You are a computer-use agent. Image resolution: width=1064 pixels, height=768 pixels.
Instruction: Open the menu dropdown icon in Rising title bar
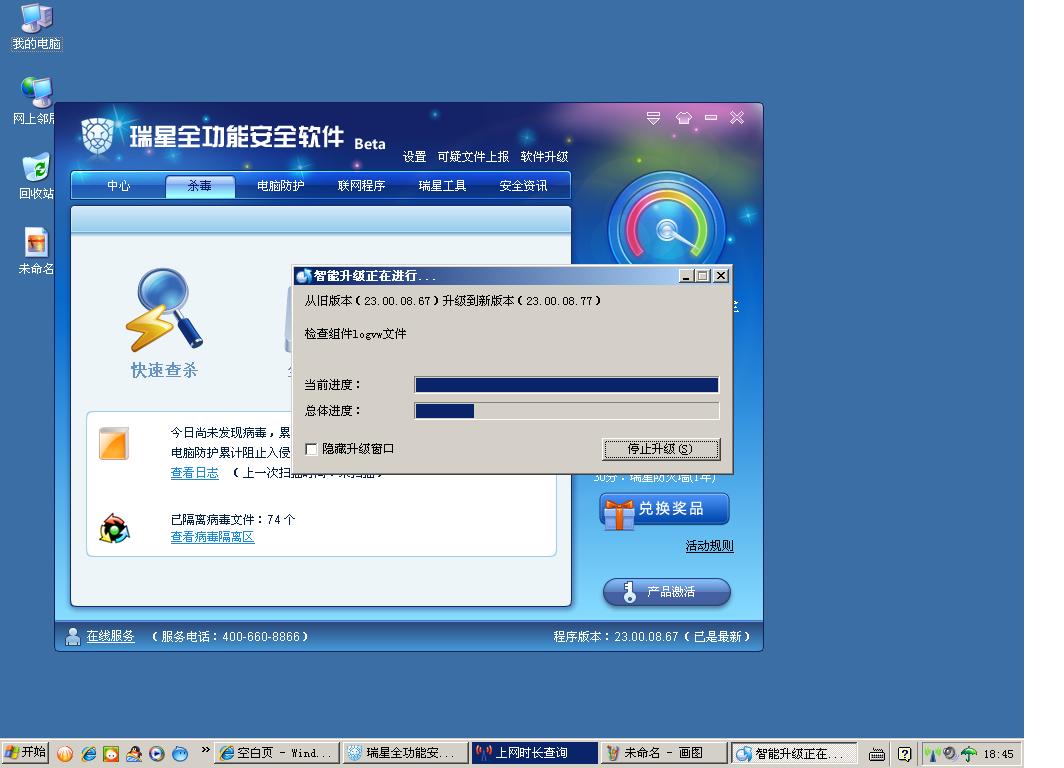tap(653, 118)
